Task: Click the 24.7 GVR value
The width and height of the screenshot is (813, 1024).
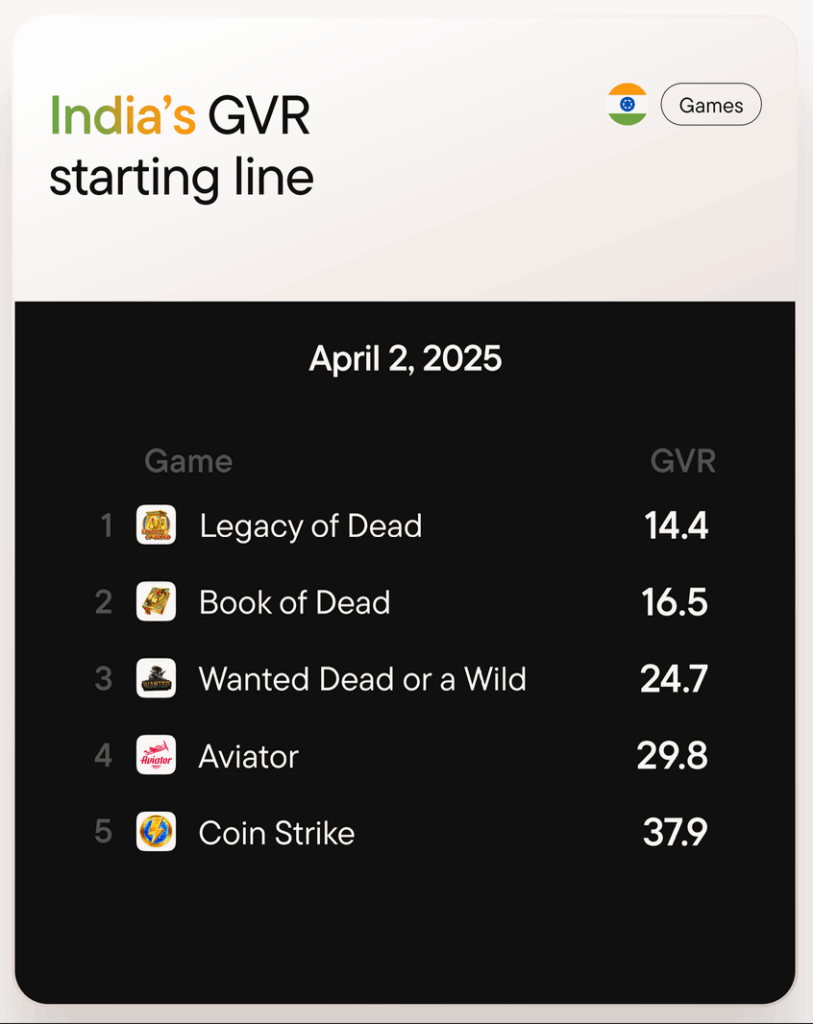Action: click(674, 679)
